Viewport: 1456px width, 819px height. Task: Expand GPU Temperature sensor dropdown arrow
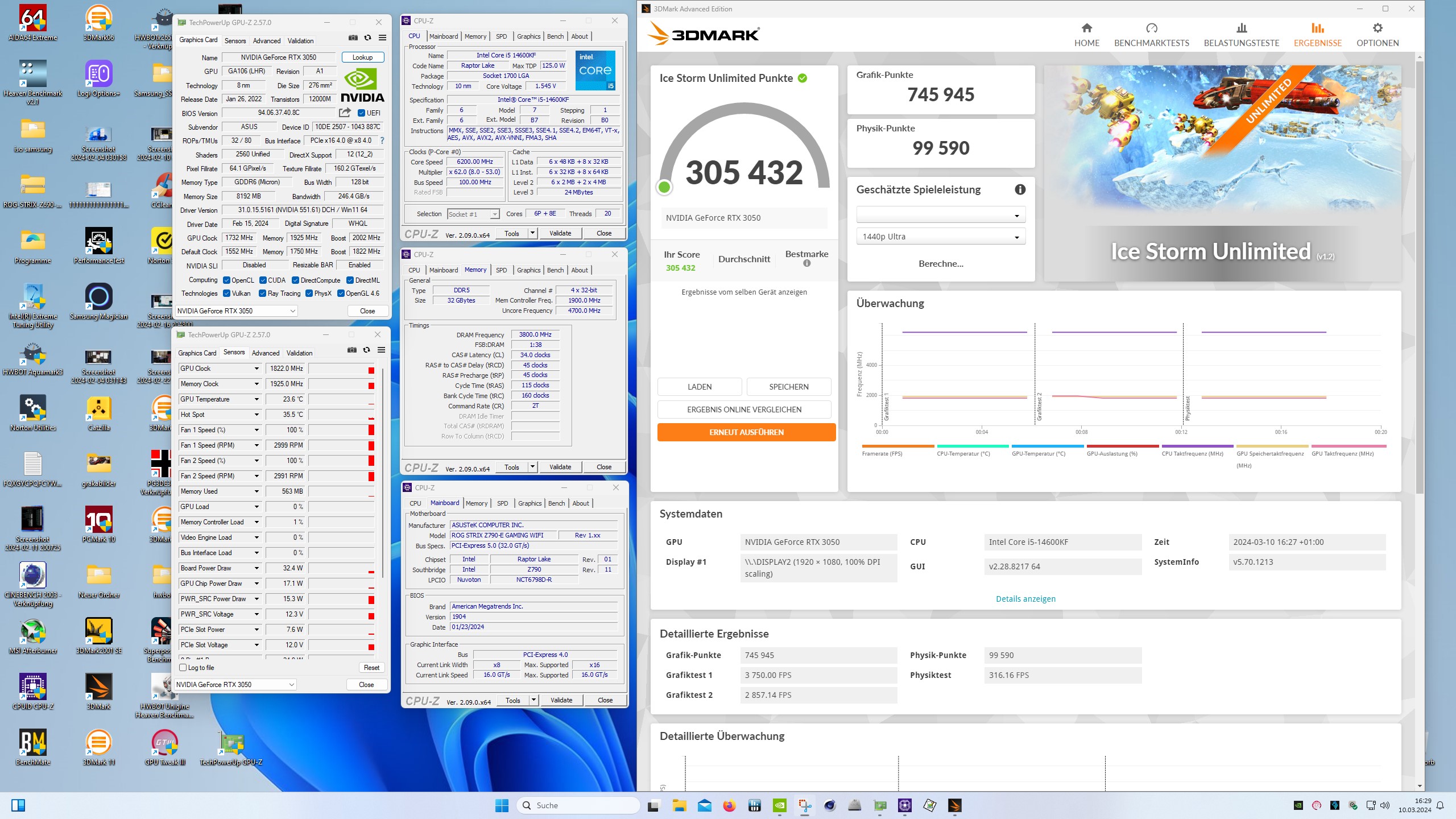(257, 399)
